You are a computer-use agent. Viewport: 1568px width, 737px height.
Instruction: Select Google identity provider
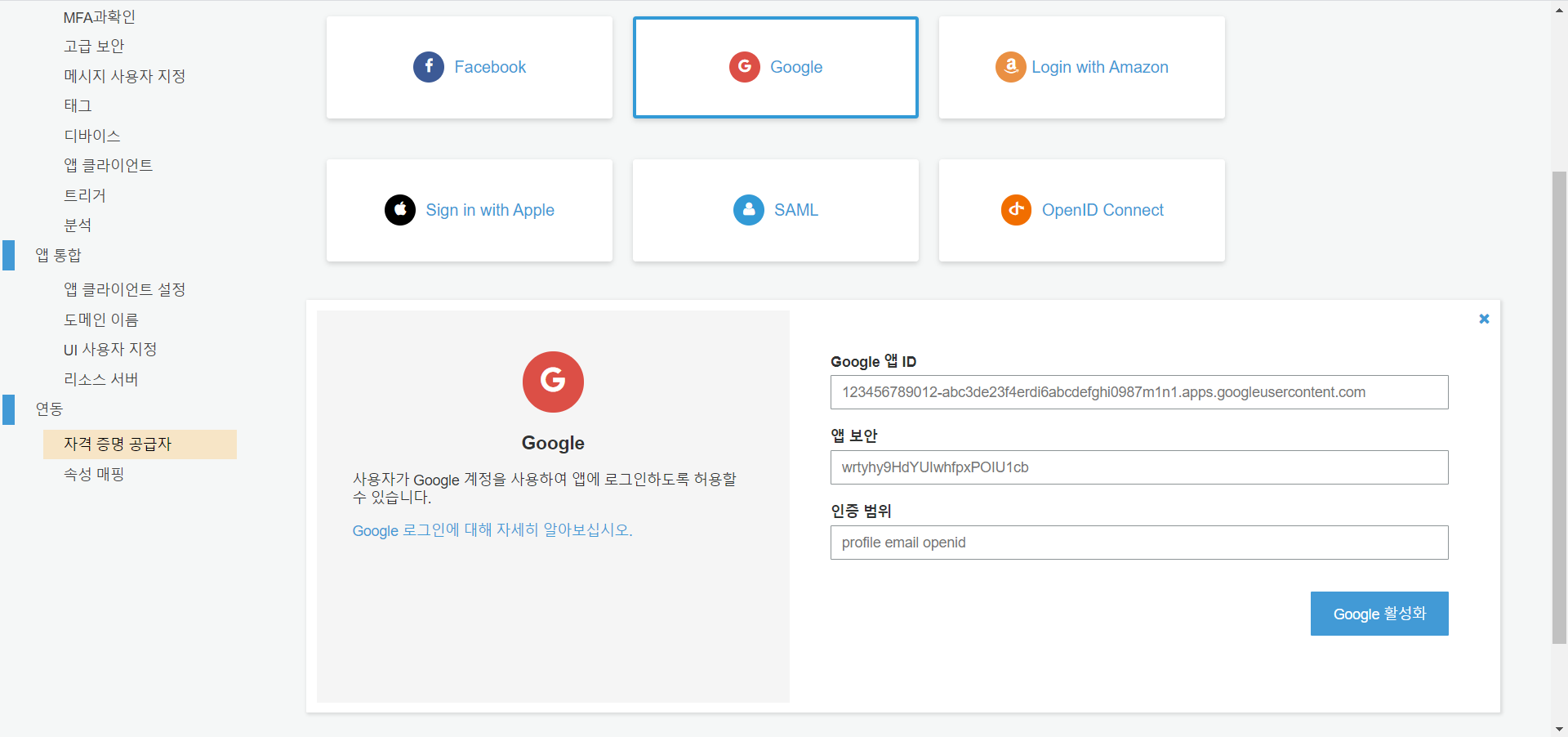click(776, 67)
